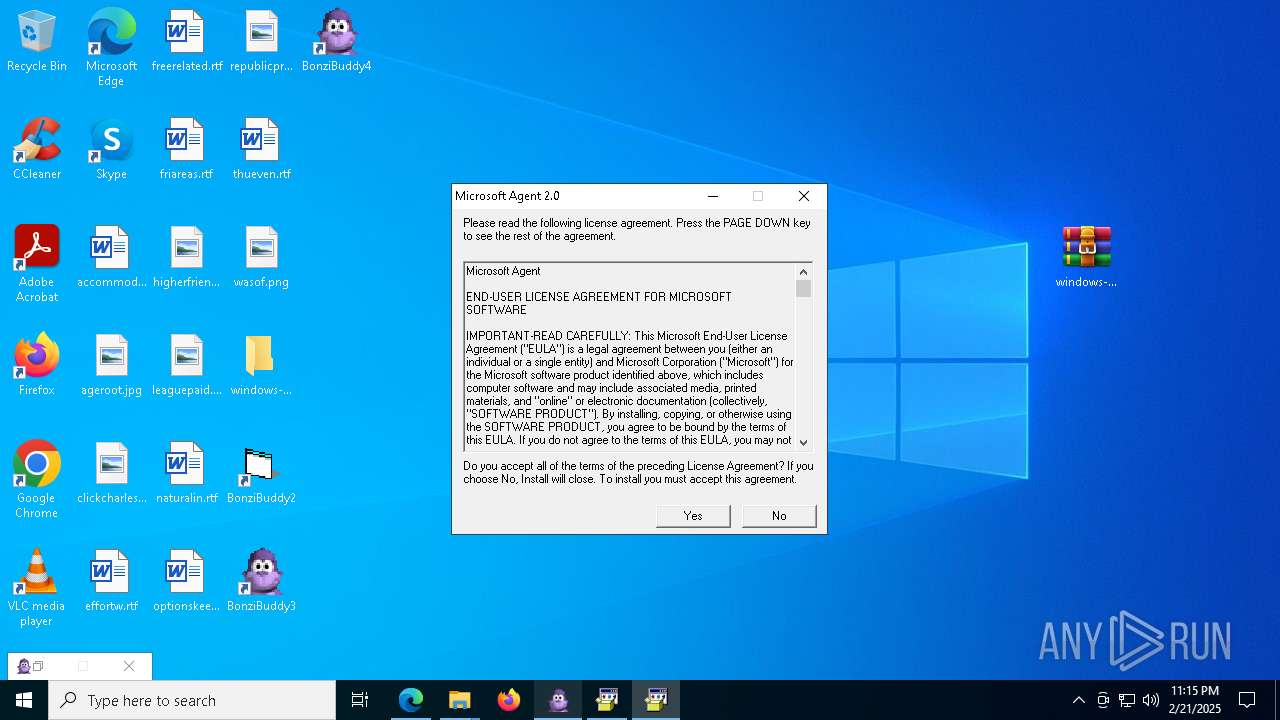The width and height of the screenshot is (1280, 720).
Task: Open Adobe Acrobat desktop shortcut
Action: pos(37,264)
